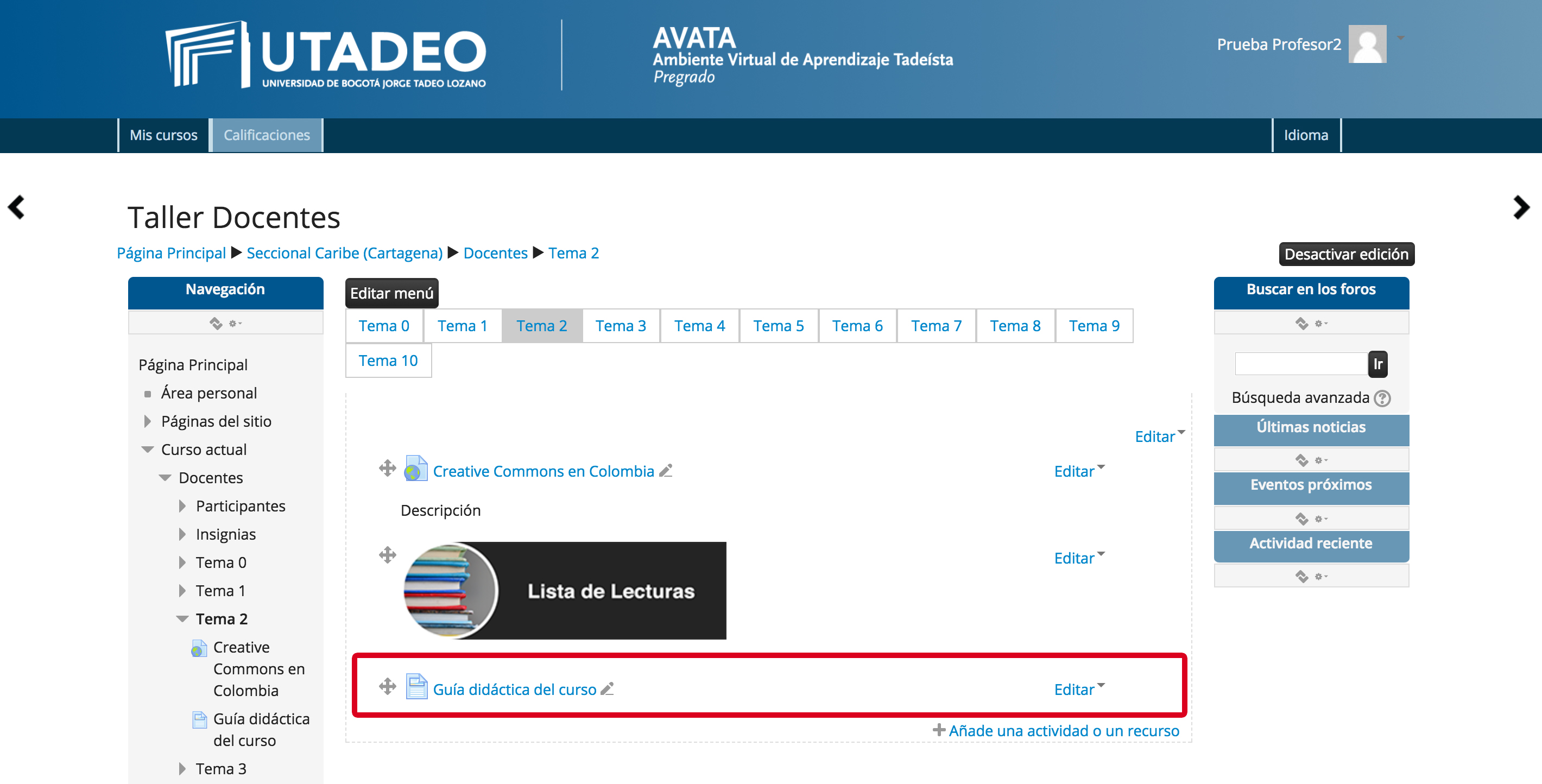Click move icon beside Lista de Lecturas banner

tap(387, 555)
